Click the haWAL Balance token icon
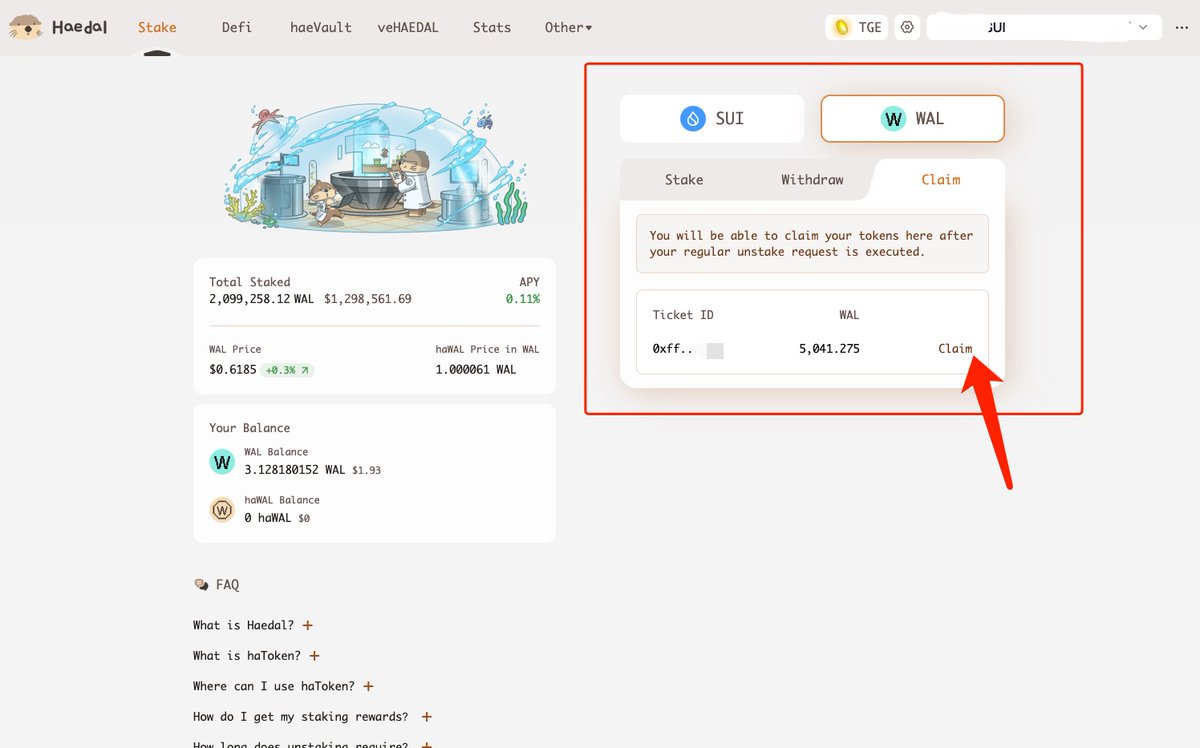 [221, 510]
